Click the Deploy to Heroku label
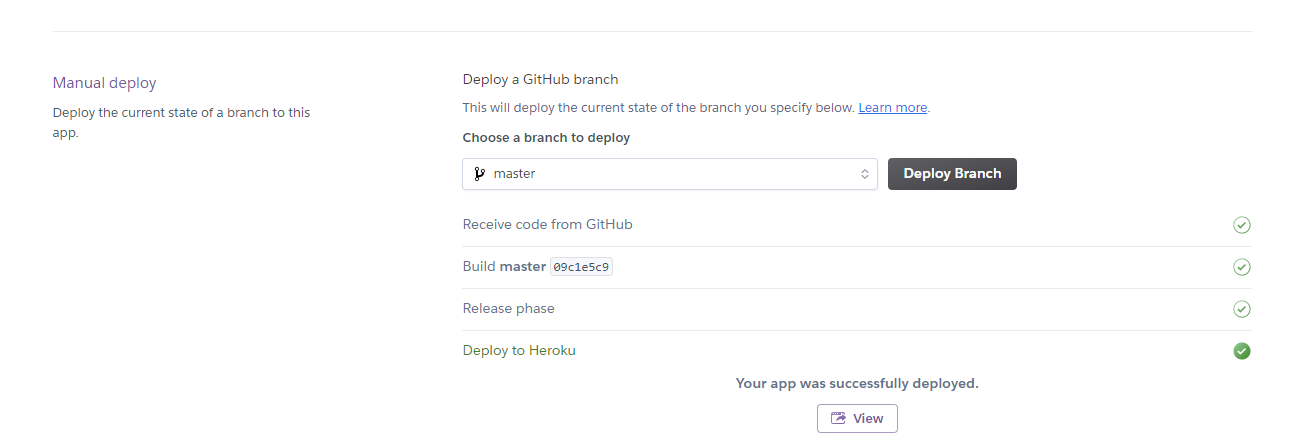The width and height of the screenshot is (1315, 442). pyautogui.click(x=519, y=350)
